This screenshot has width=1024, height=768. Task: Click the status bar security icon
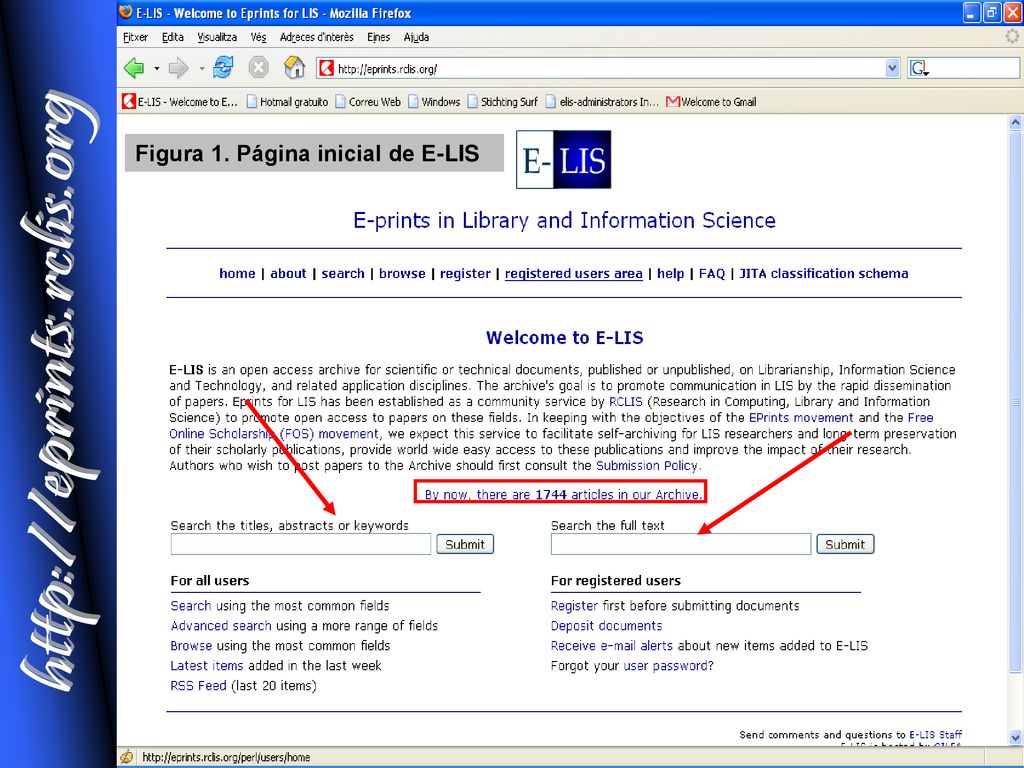[x=127, y=758]
